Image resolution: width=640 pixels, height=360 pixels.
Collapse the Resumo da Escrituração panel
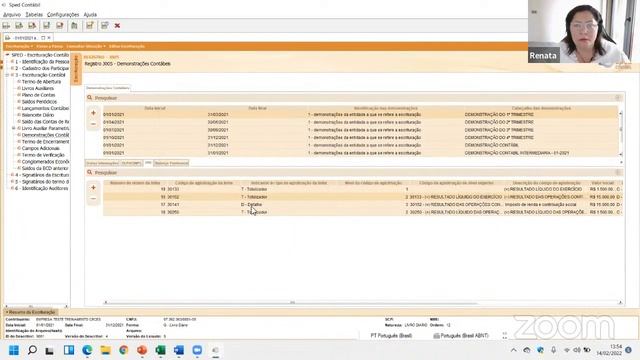click(30, 312)
